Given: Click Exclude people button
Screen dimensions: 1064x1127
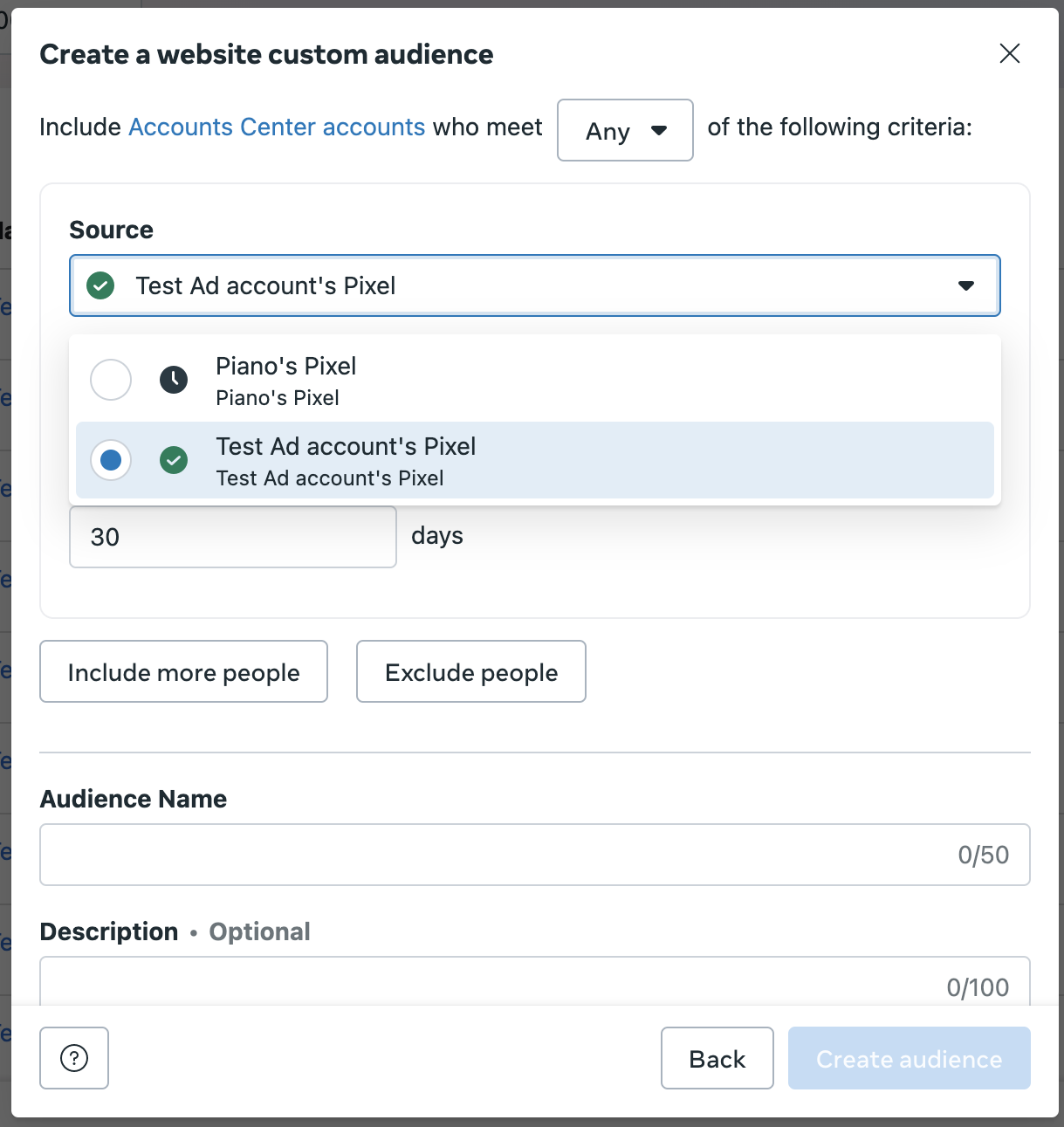Looking at the screenshot, I should pyautogui.click(x=471, y=671).
